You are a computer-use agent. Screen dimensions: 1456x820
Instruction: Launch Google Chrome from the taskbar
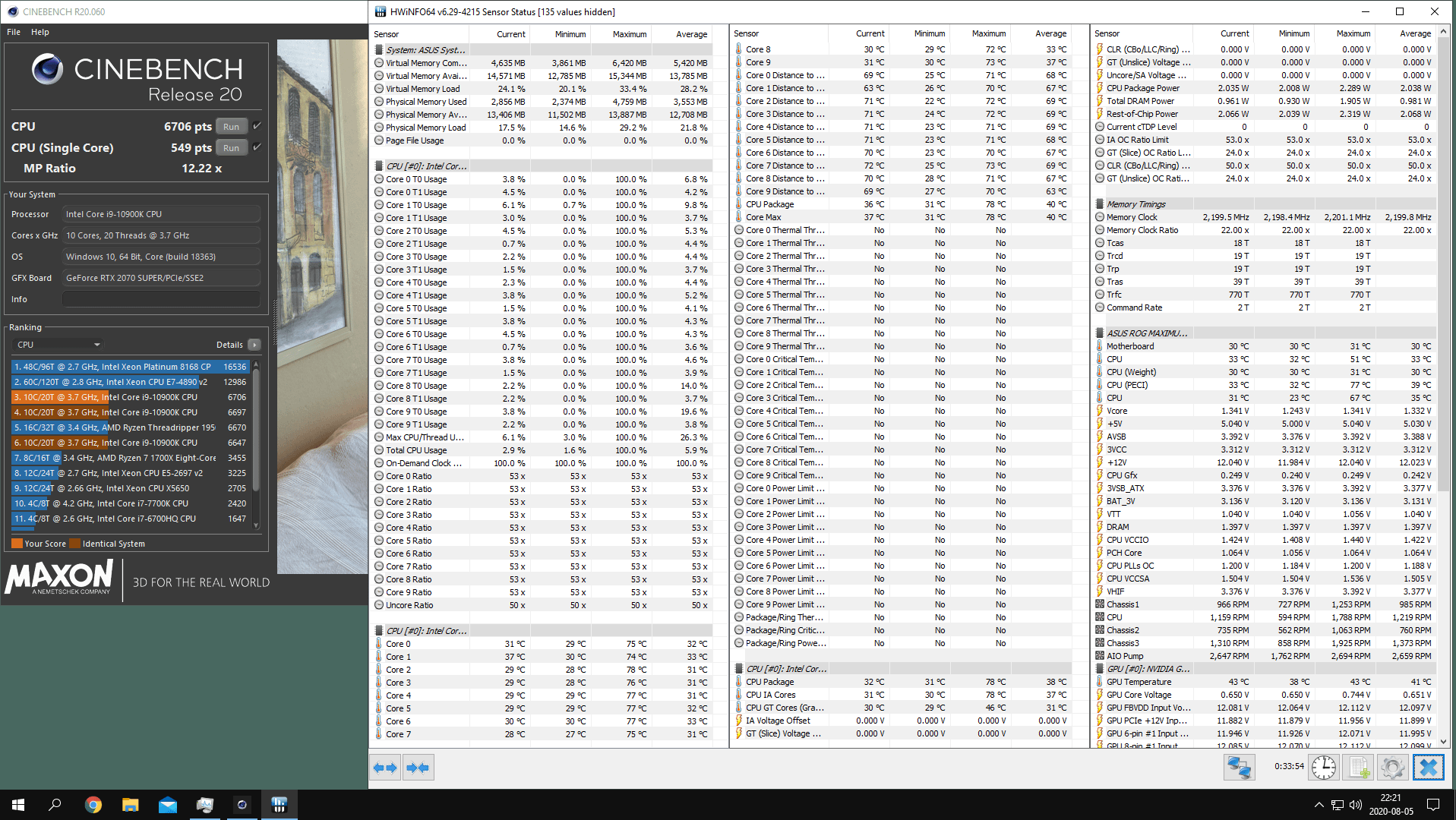pyautogui.click(x=93, y=805)
